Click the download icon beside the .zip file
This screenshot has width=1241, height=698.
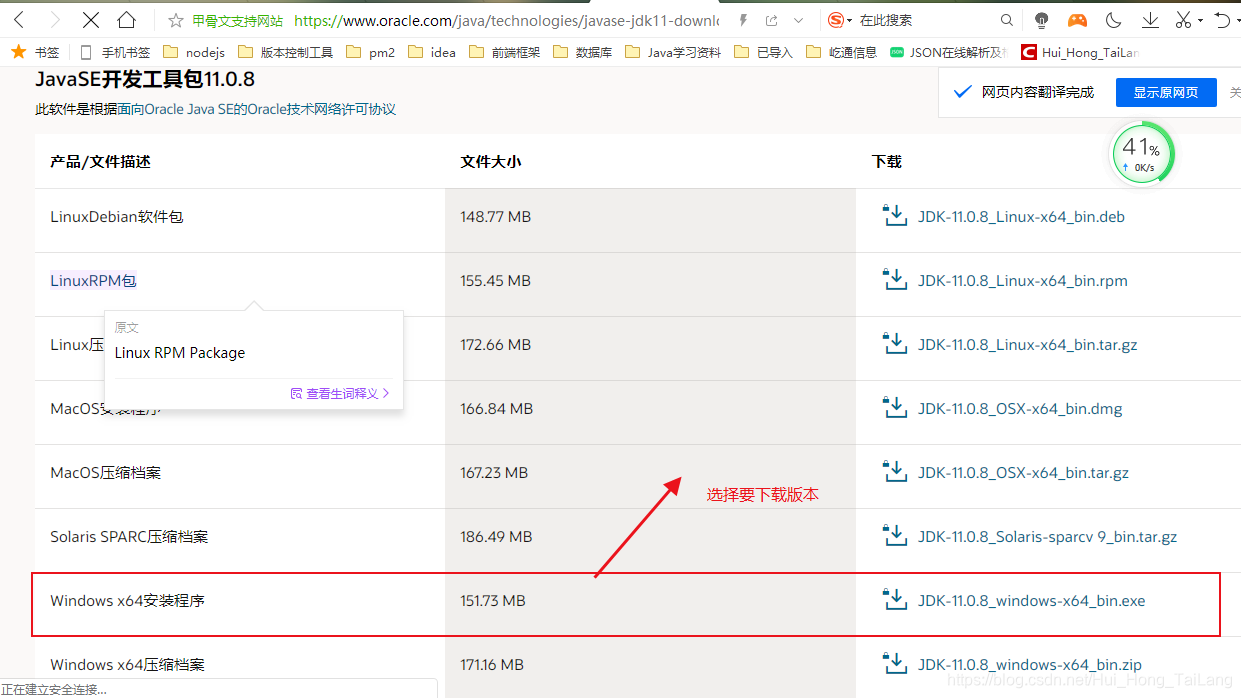click(894, 663)
